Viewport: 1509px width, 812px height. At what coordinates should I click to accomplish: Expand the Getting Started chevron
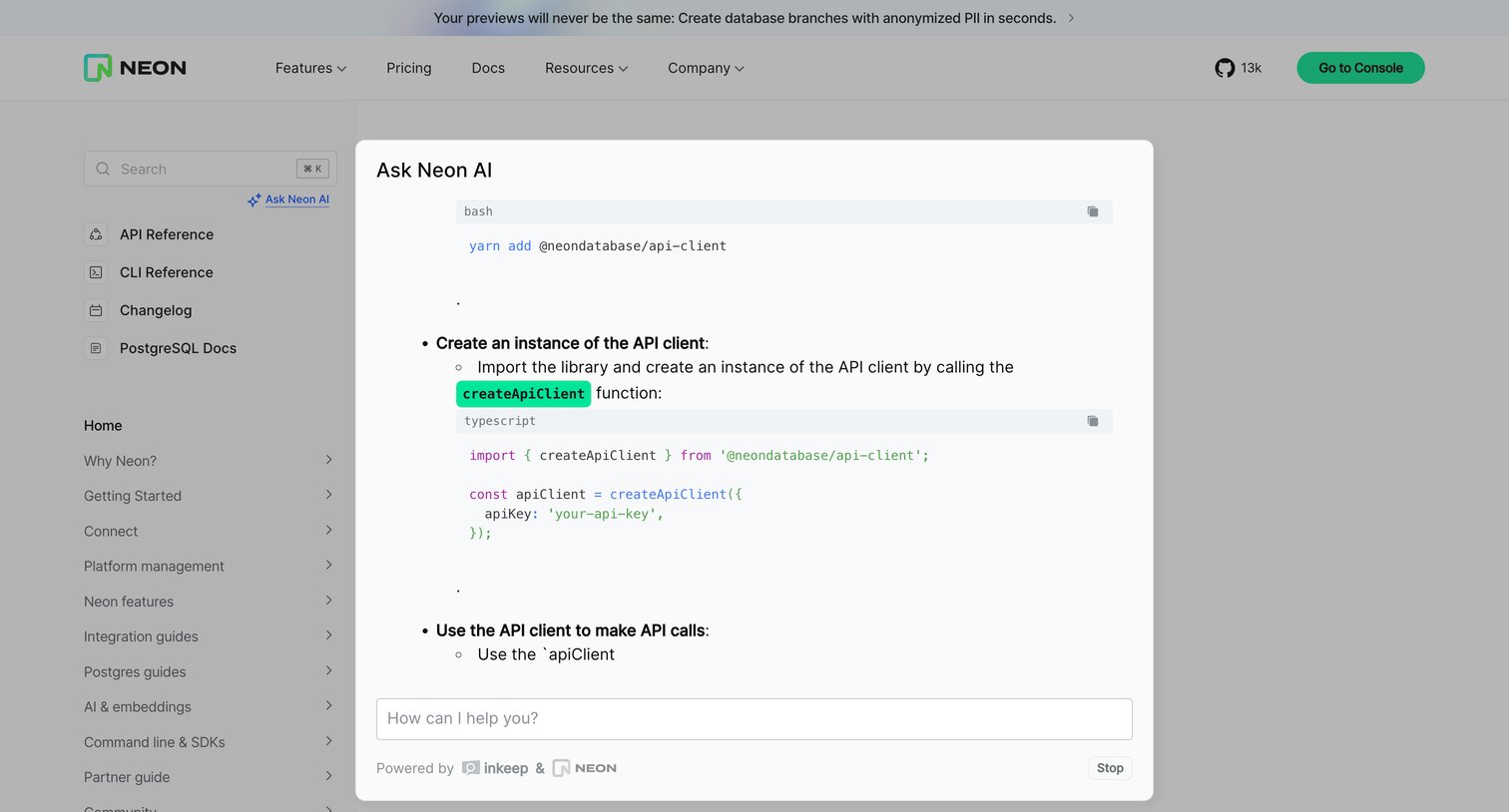pos(328,495)
